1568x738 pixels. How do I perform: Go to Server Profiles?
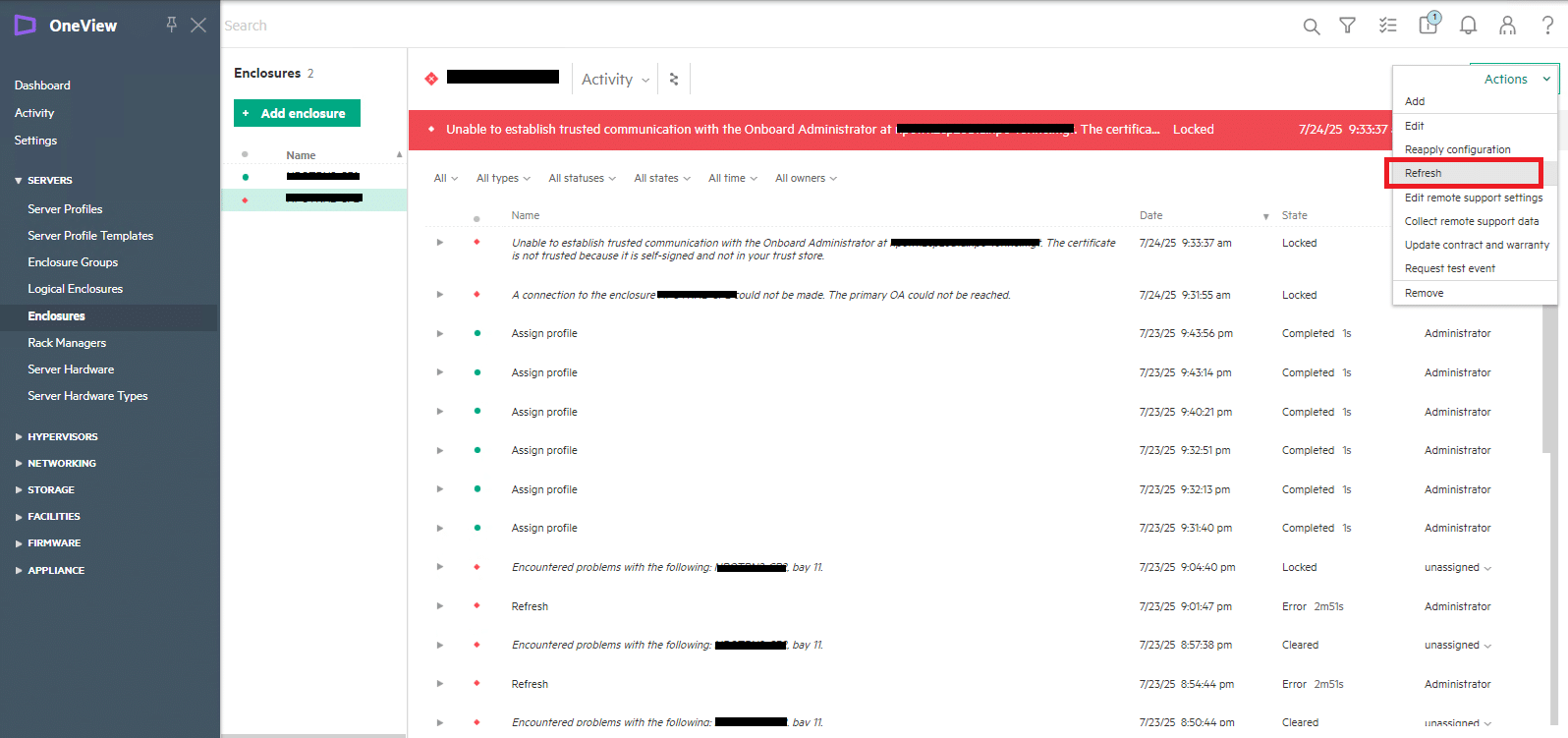pos(65,209)
